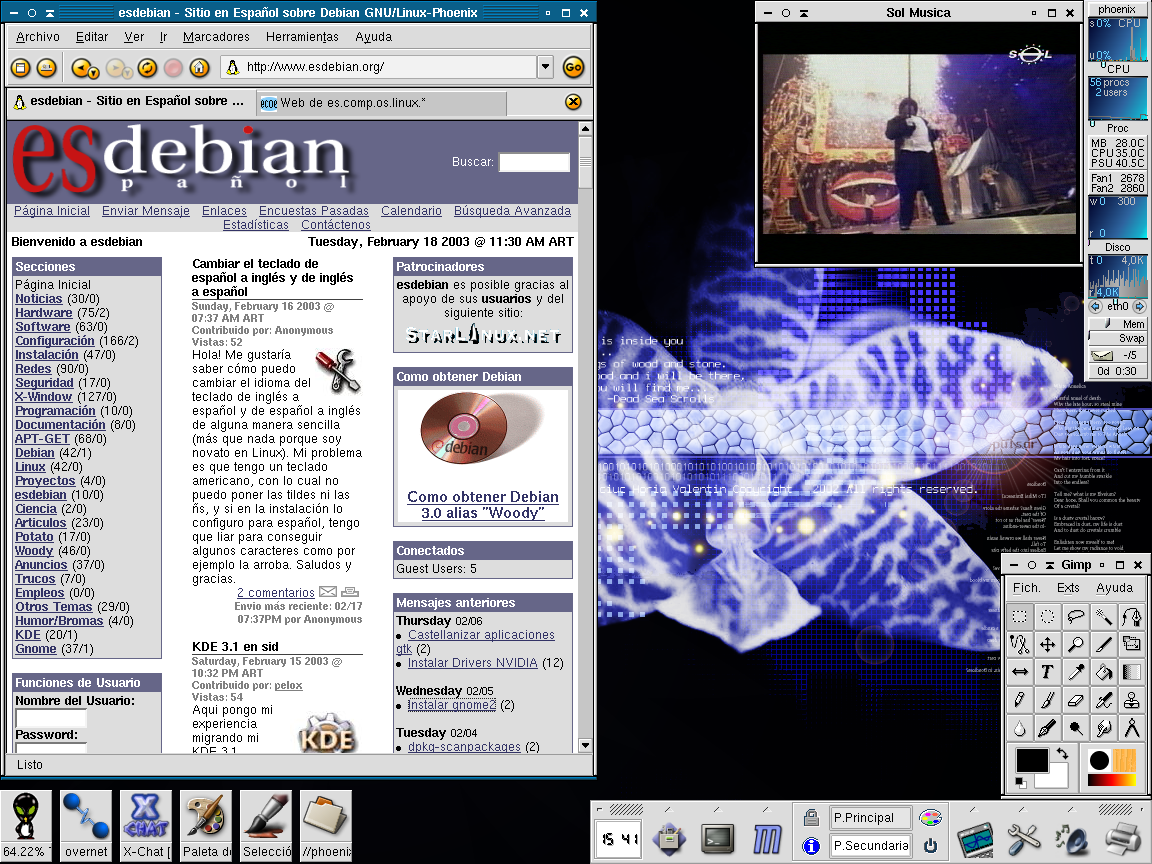Select the paintbrush tool in Gimp
The width and height of the screenshot is (1152, 864).
click(x=1047, y=700)
